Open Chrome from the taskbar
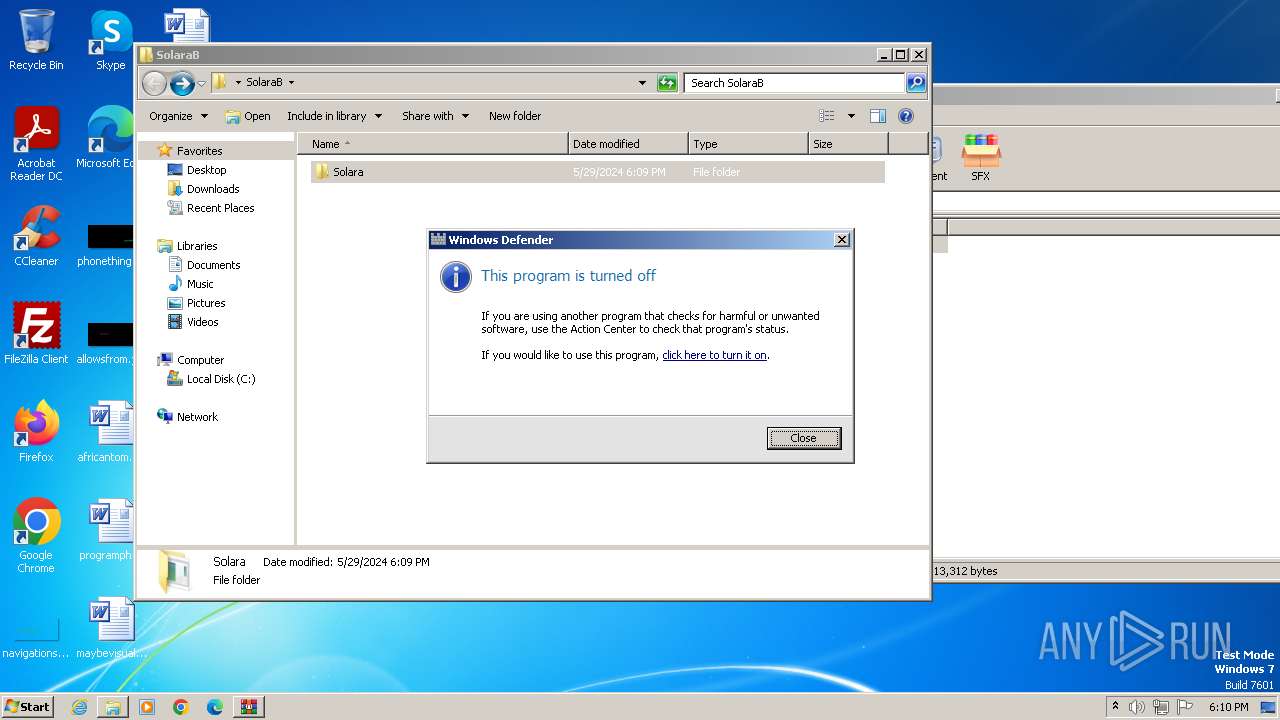The width and height of the screenshot is (1280, 720). [181, 707]
